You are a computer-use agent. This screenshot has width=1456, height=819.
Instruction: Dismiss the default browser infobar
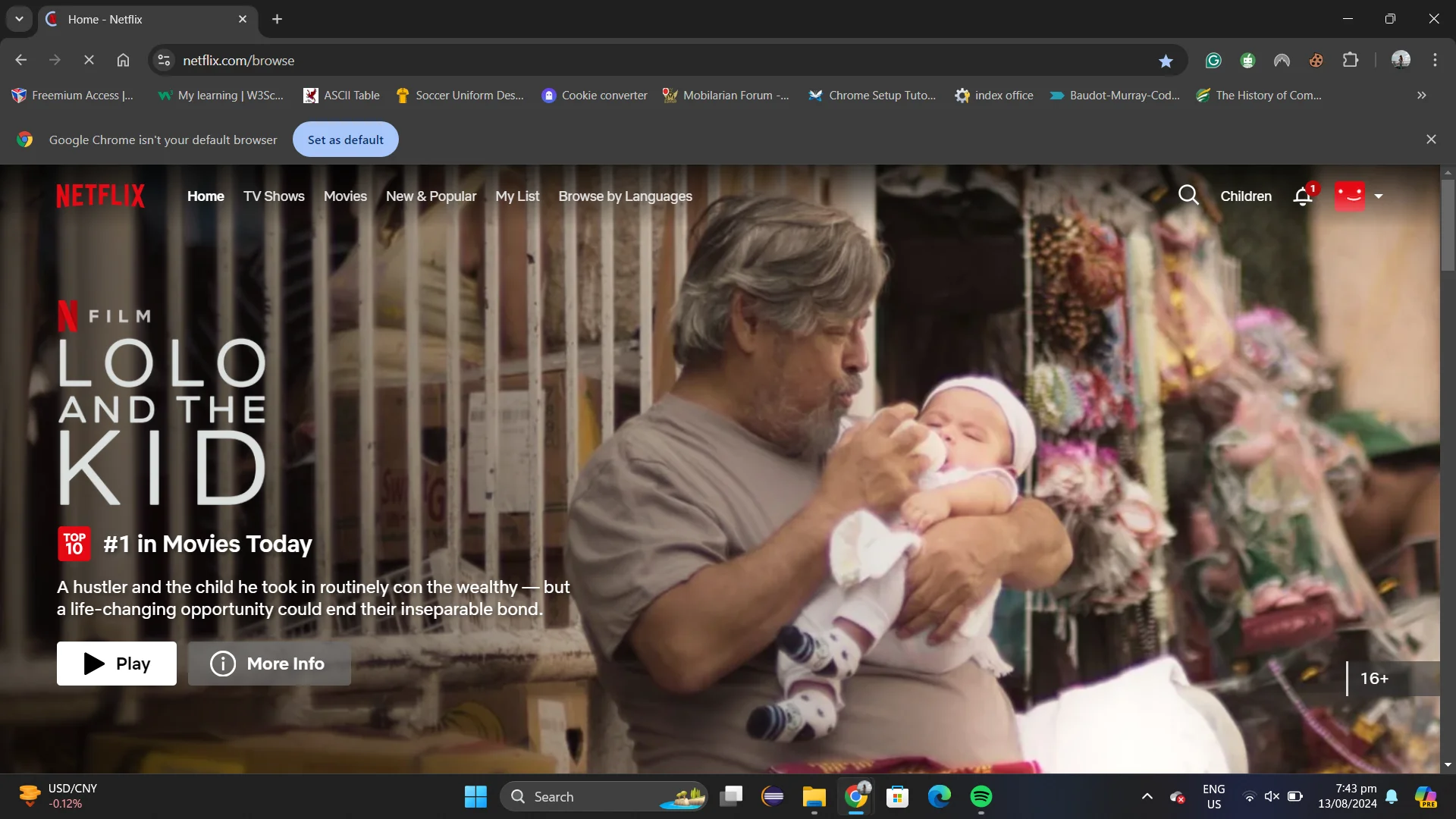pyautogui.click(x=1431, y=140)
